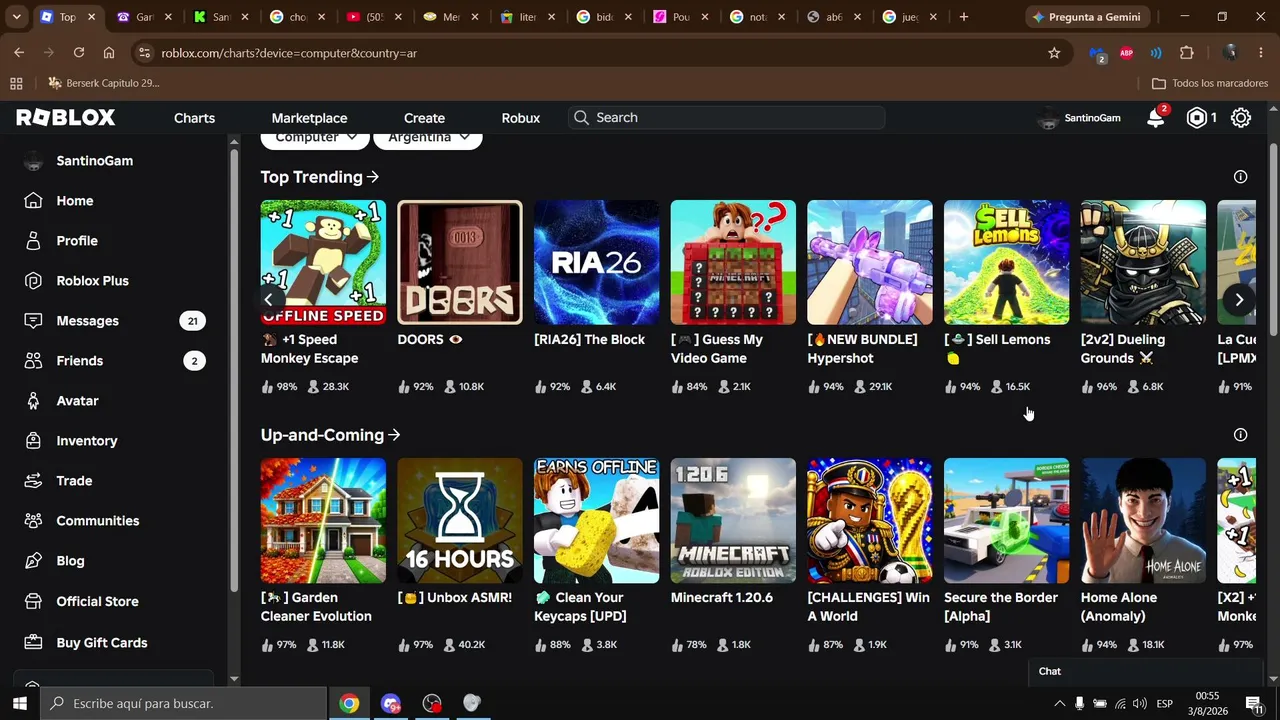This screenshot has height=720, width=1280.
Task: Open Buy Gift Cards sidebar icon
Action: tap(33, 643)
